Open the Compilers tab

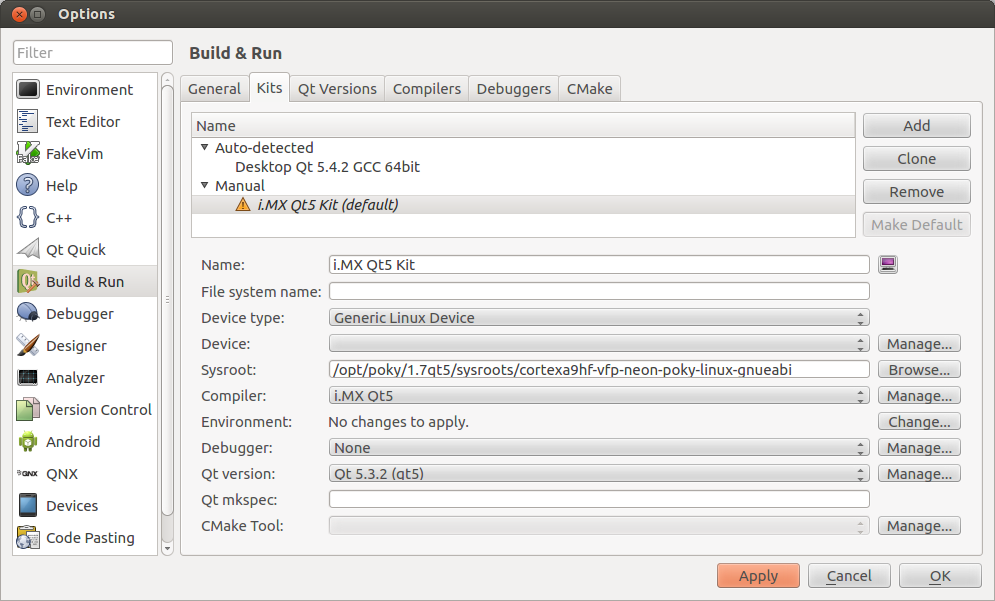427,88
